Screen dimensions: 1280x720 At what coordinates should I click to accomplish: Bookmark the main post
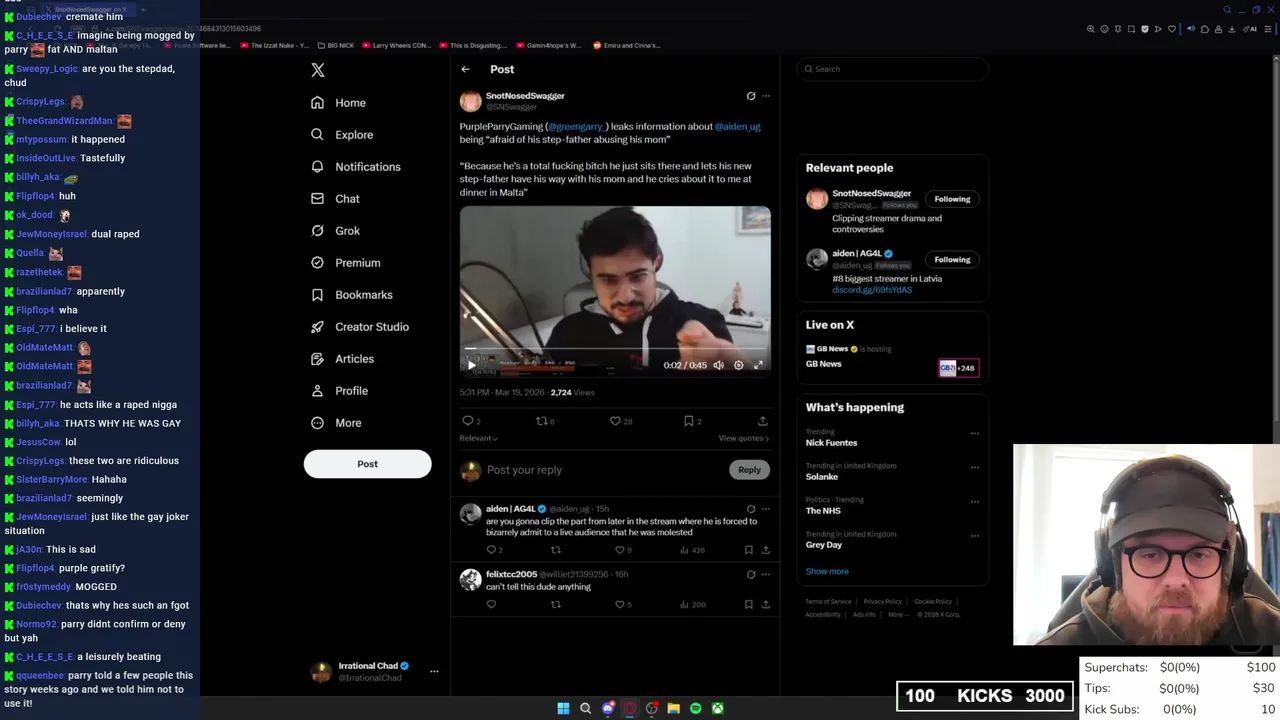coord(688,421)
